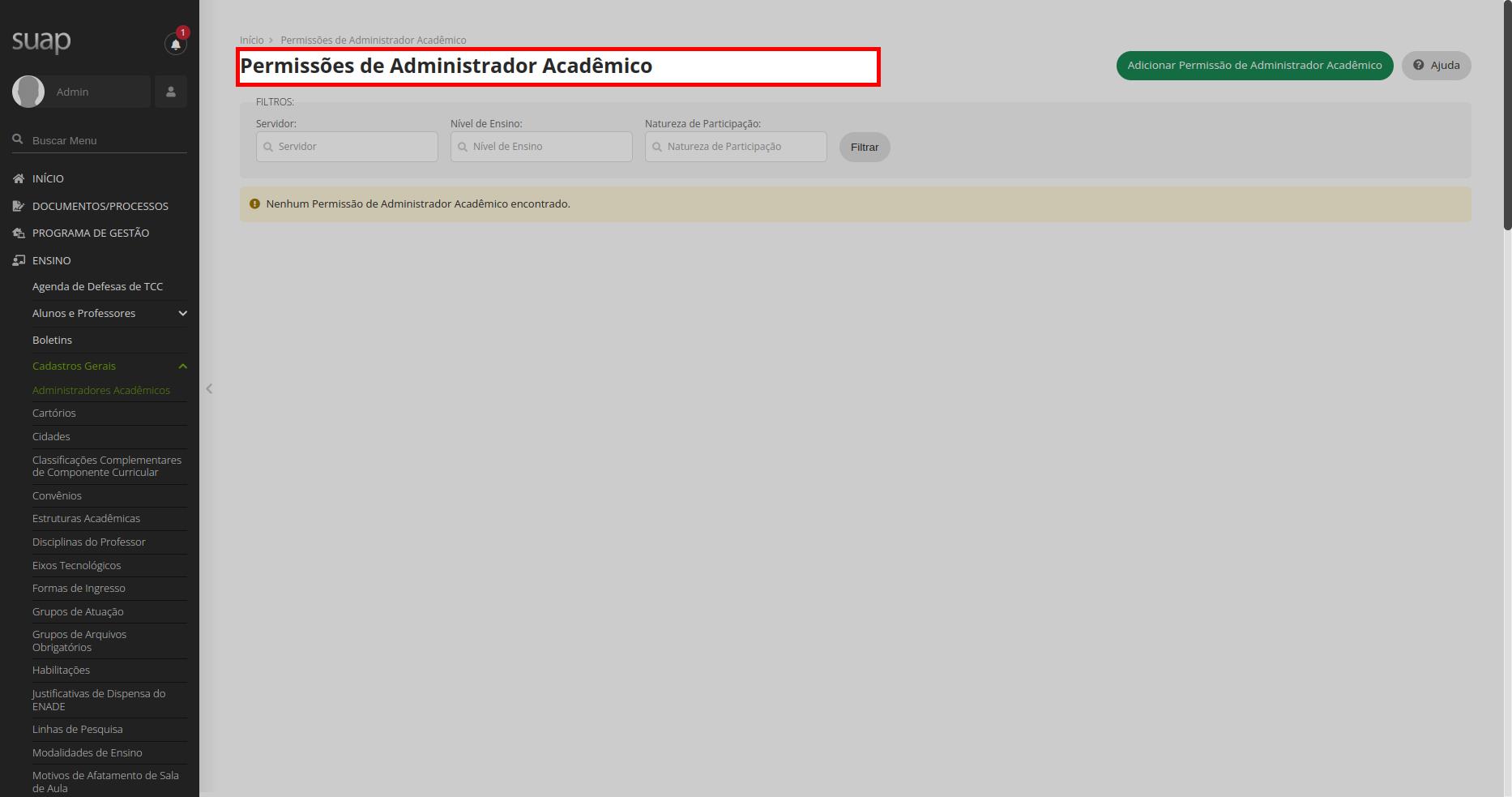This screenshot has width=1512, height=797.
Task: Open Classificações Complementares de Componente Curricular
Action: [x=107, y=466]
